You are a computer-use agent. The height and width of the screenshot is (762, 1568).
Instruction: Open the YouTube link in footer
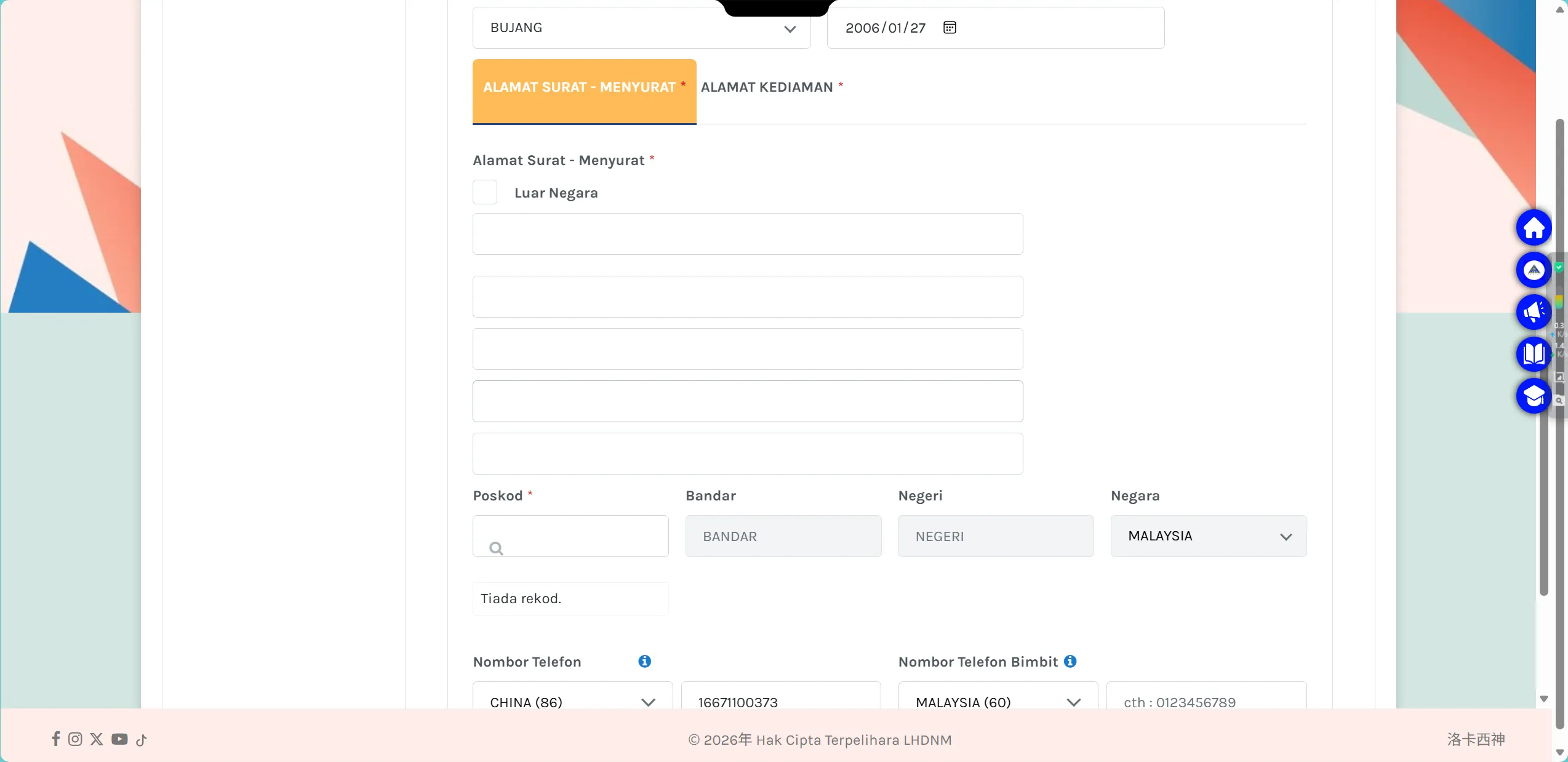point(119,739)
